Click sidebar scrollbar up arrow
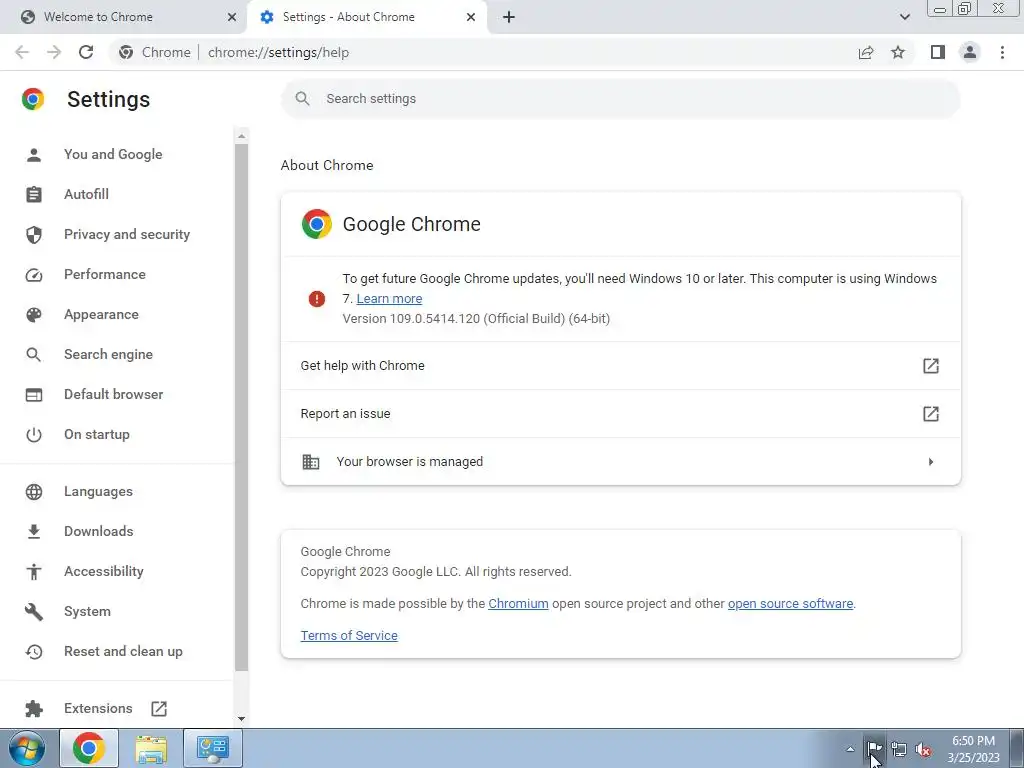Screen dimensions: 1024x768 242,136
